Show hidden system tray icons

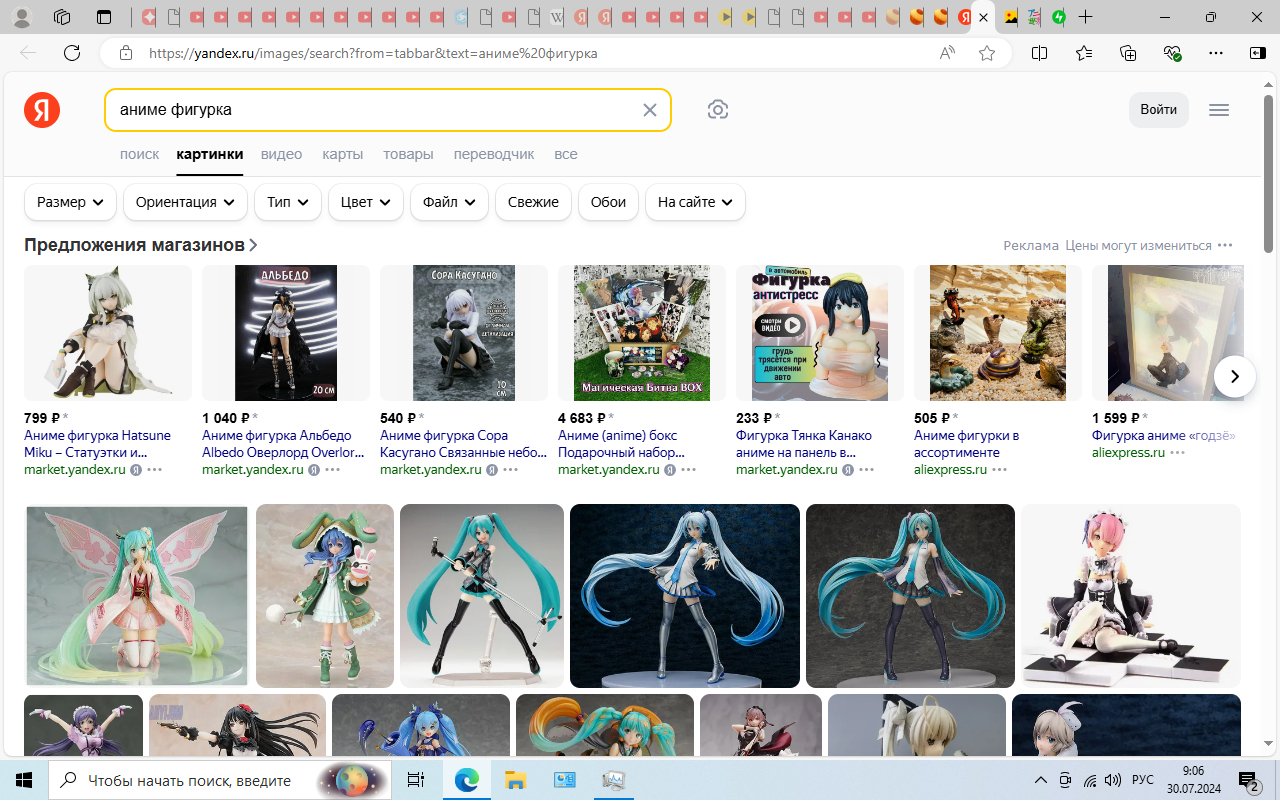click(x=1041, y=780)
